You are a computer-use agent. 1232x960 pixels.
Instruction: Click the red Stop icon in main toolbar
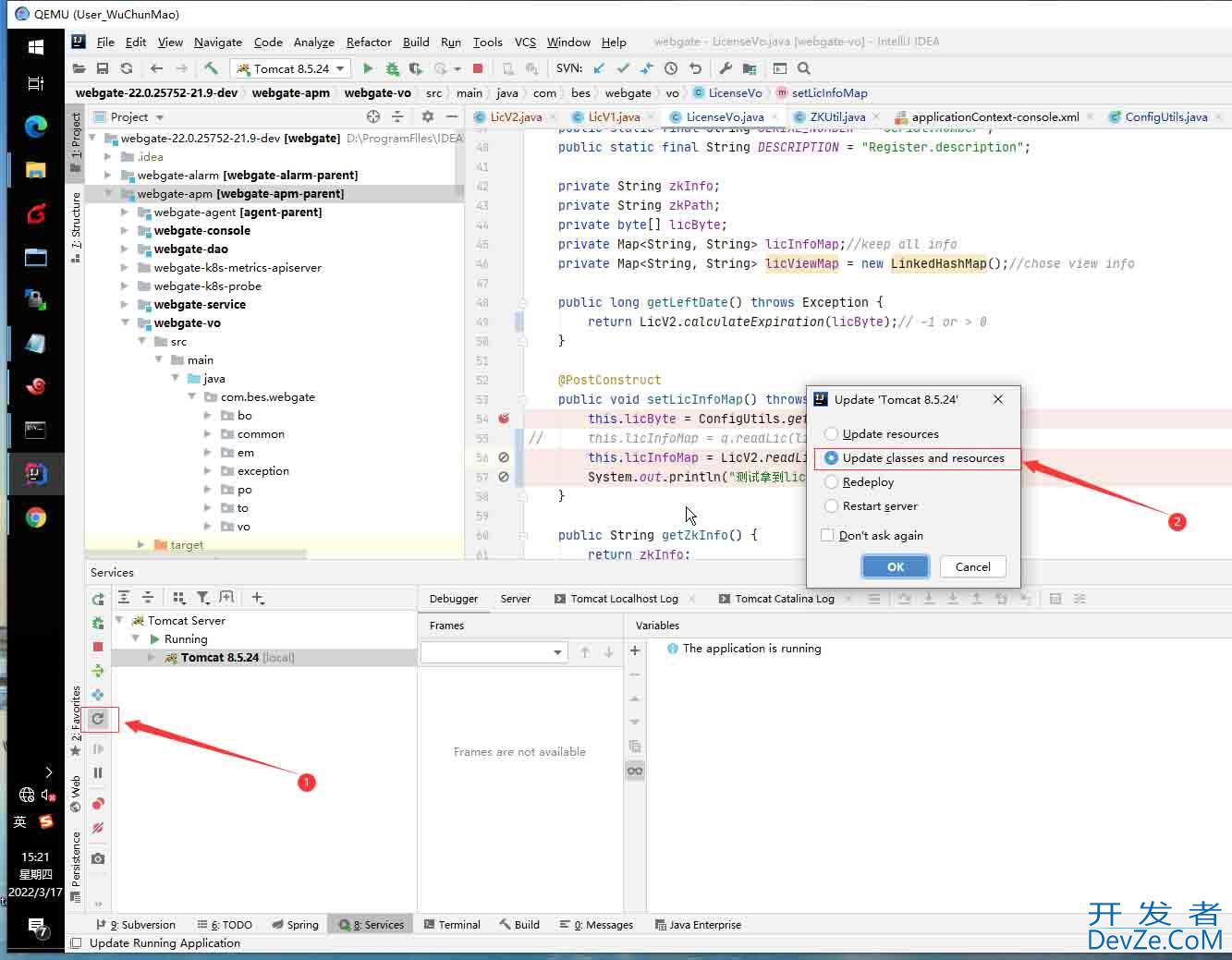[x=478, y=68]
